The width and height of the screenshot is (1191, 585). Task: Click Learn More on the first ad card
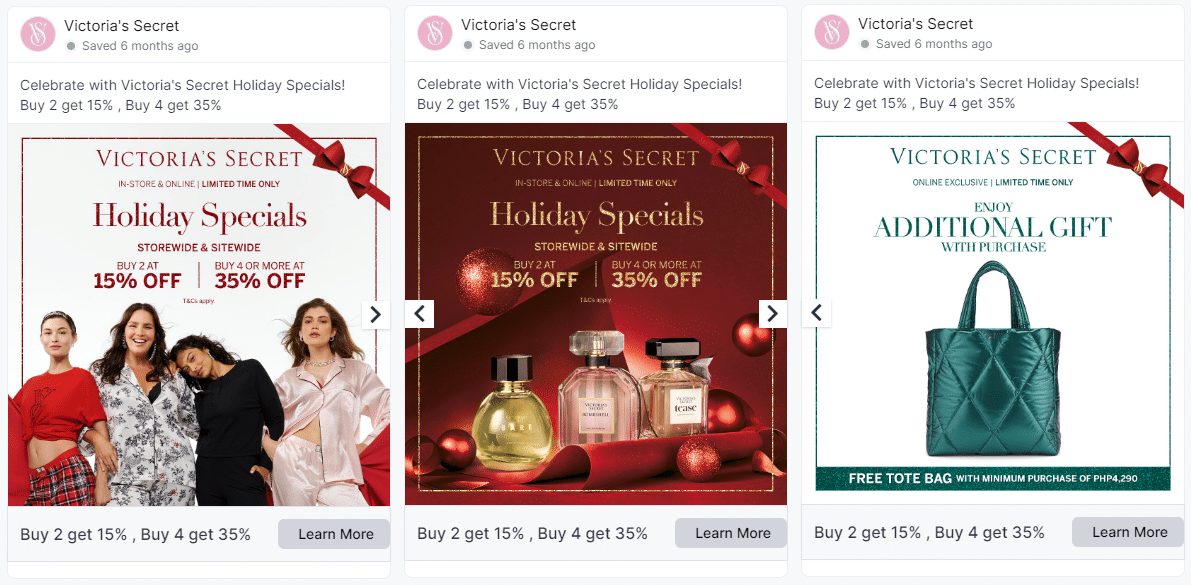[335, 534]
